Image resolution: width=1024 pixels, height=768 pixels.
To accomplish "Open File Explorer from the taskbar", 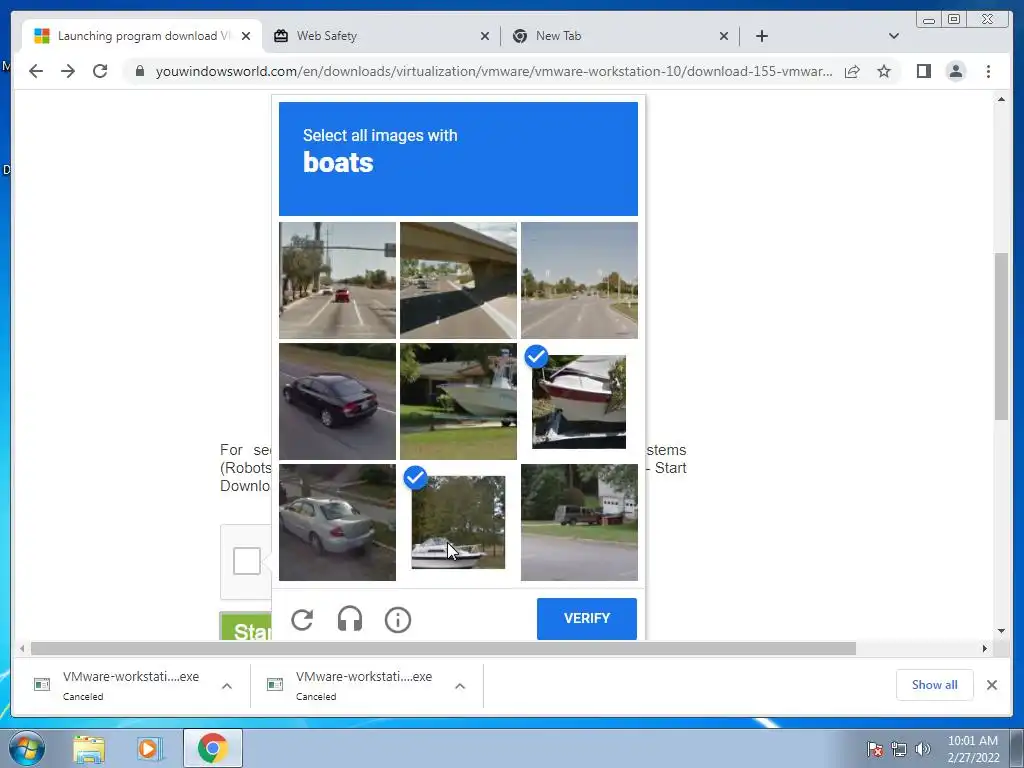I will click(x=89, y=749).
